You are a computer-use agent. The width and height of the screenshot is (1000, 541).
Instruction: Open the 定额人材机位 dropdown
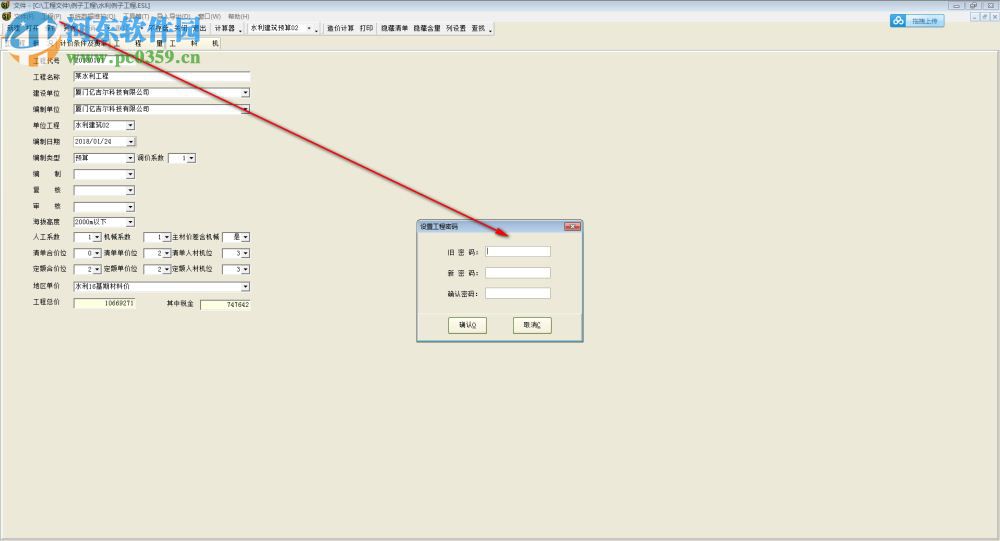click(246, 269)
